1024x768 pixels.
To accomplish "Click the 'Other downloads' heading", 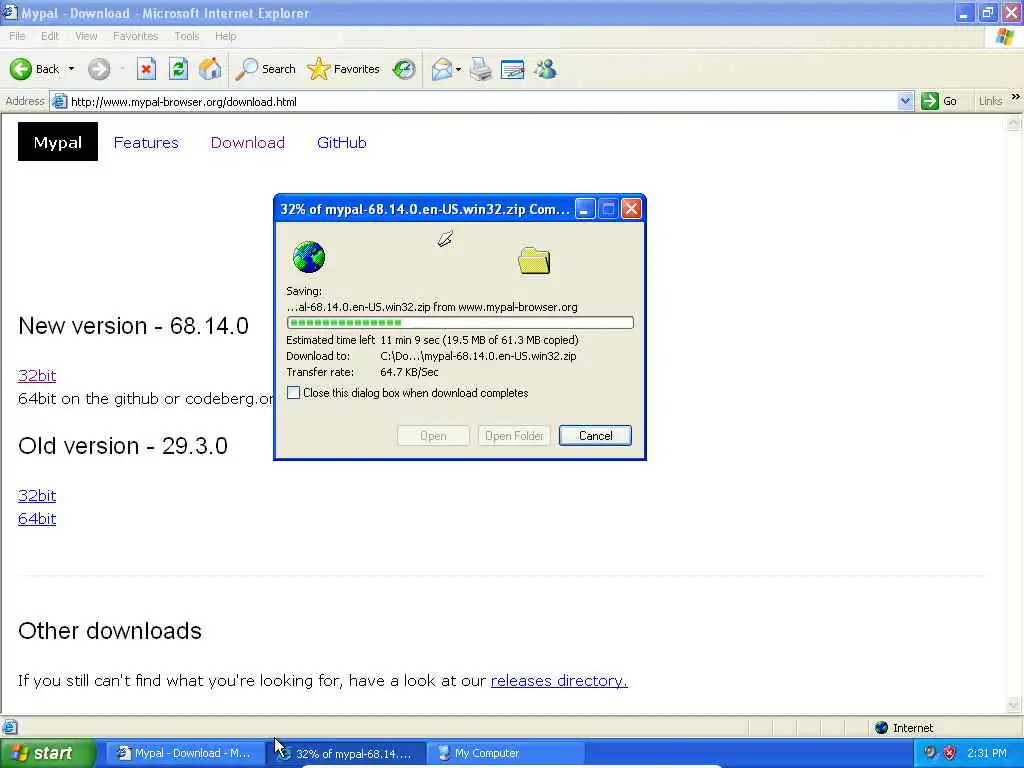I will (x=110, y=631).
